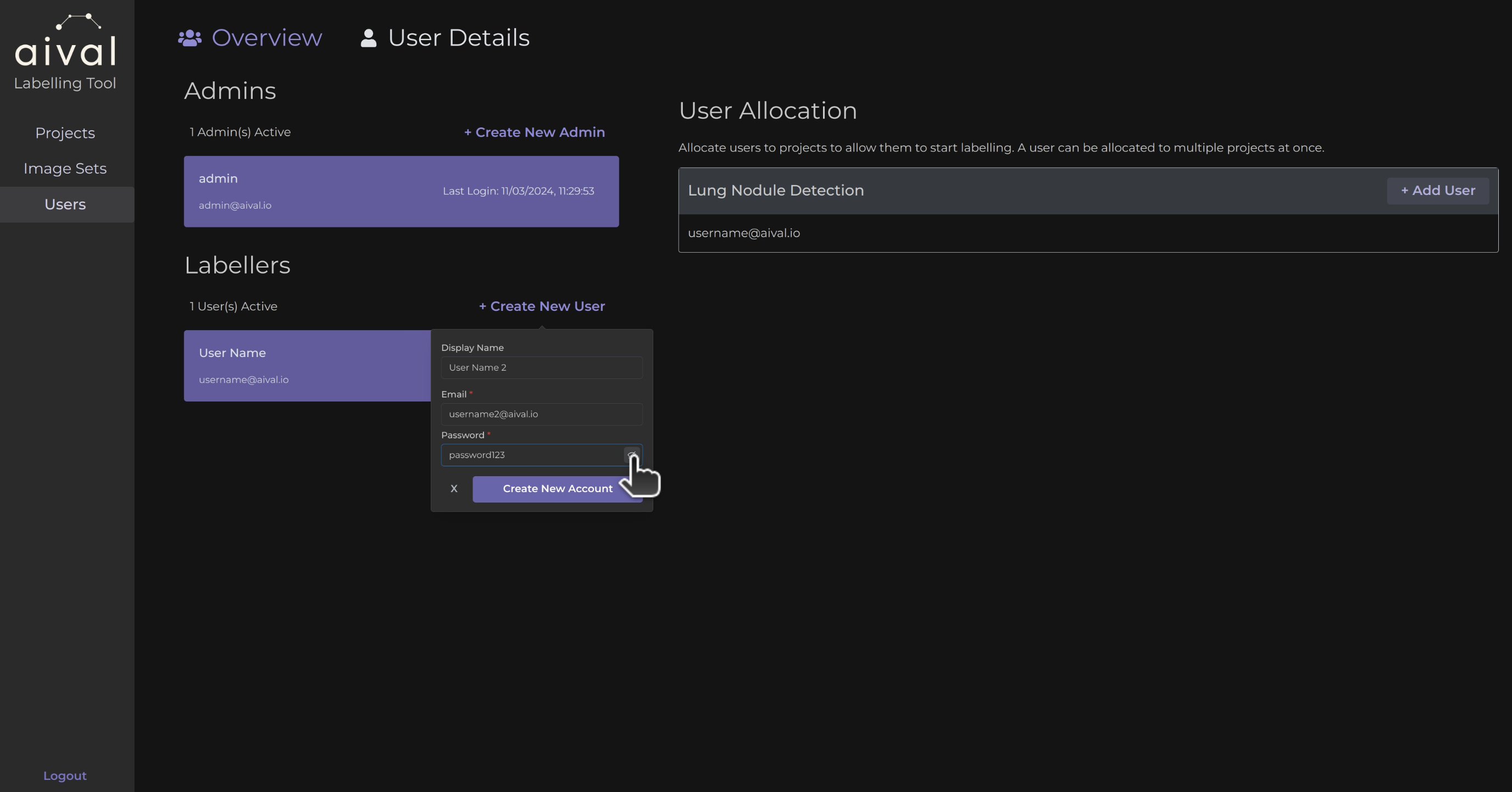
Task: Click Create New Account button
Action: coord(557,489)
